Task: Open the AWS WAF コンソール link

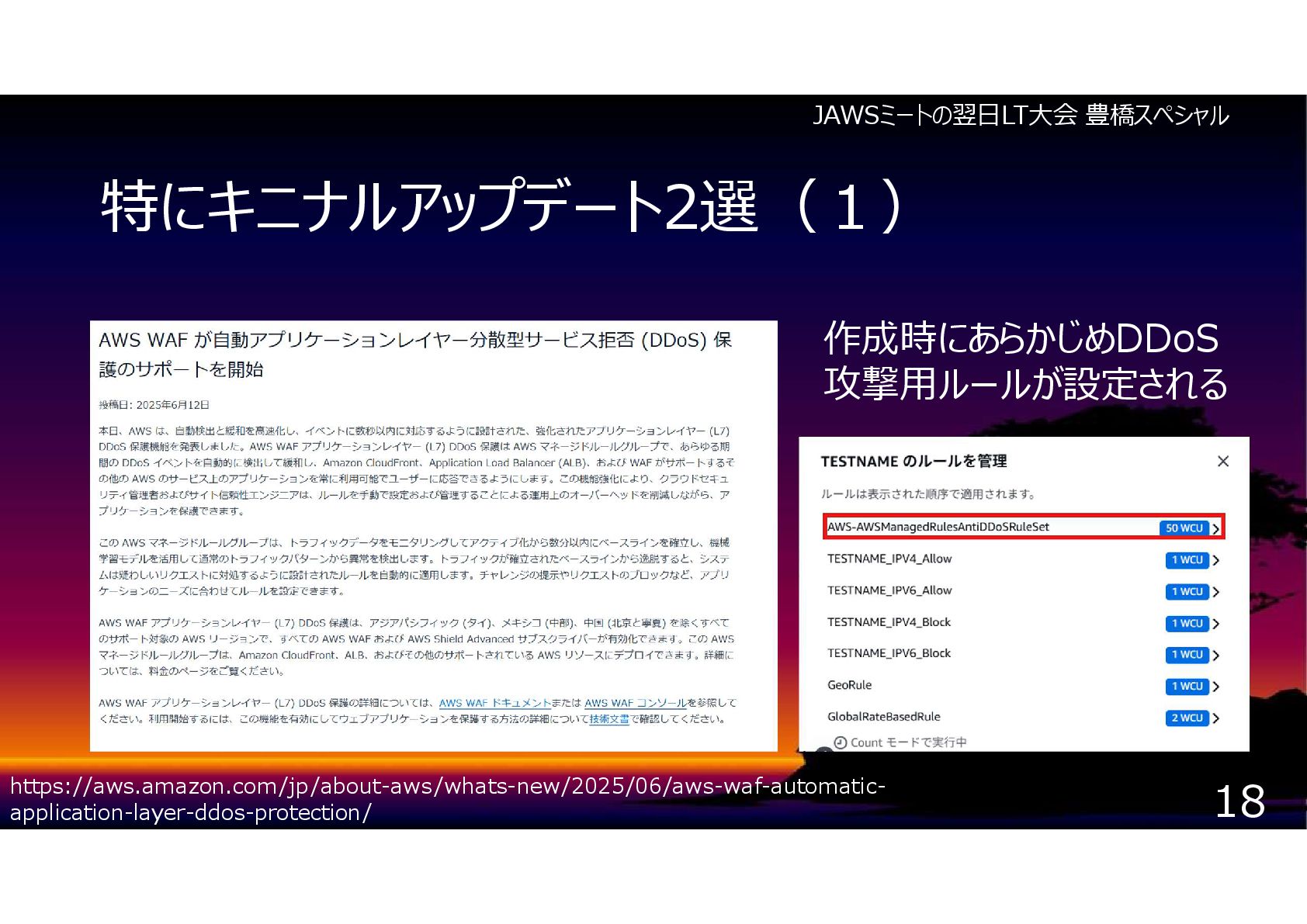Action: 635,703
